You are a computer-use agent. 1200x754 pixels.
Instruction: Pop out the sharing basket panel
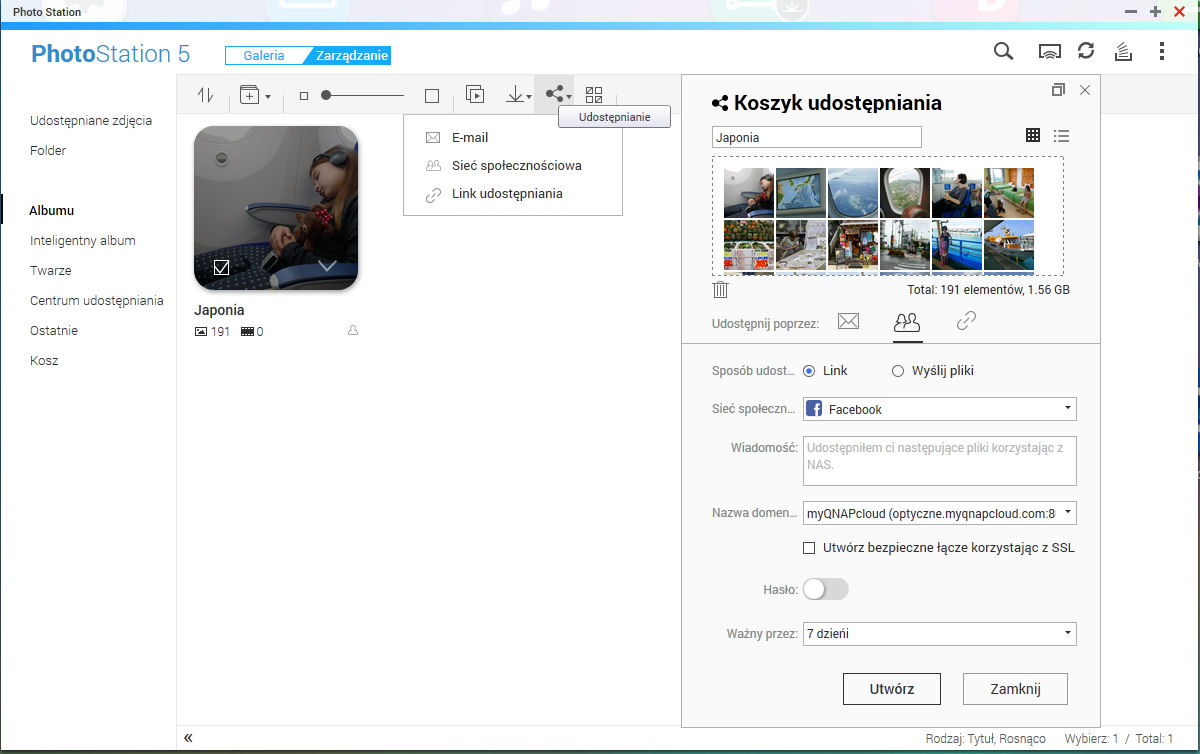coord(1058,90)
